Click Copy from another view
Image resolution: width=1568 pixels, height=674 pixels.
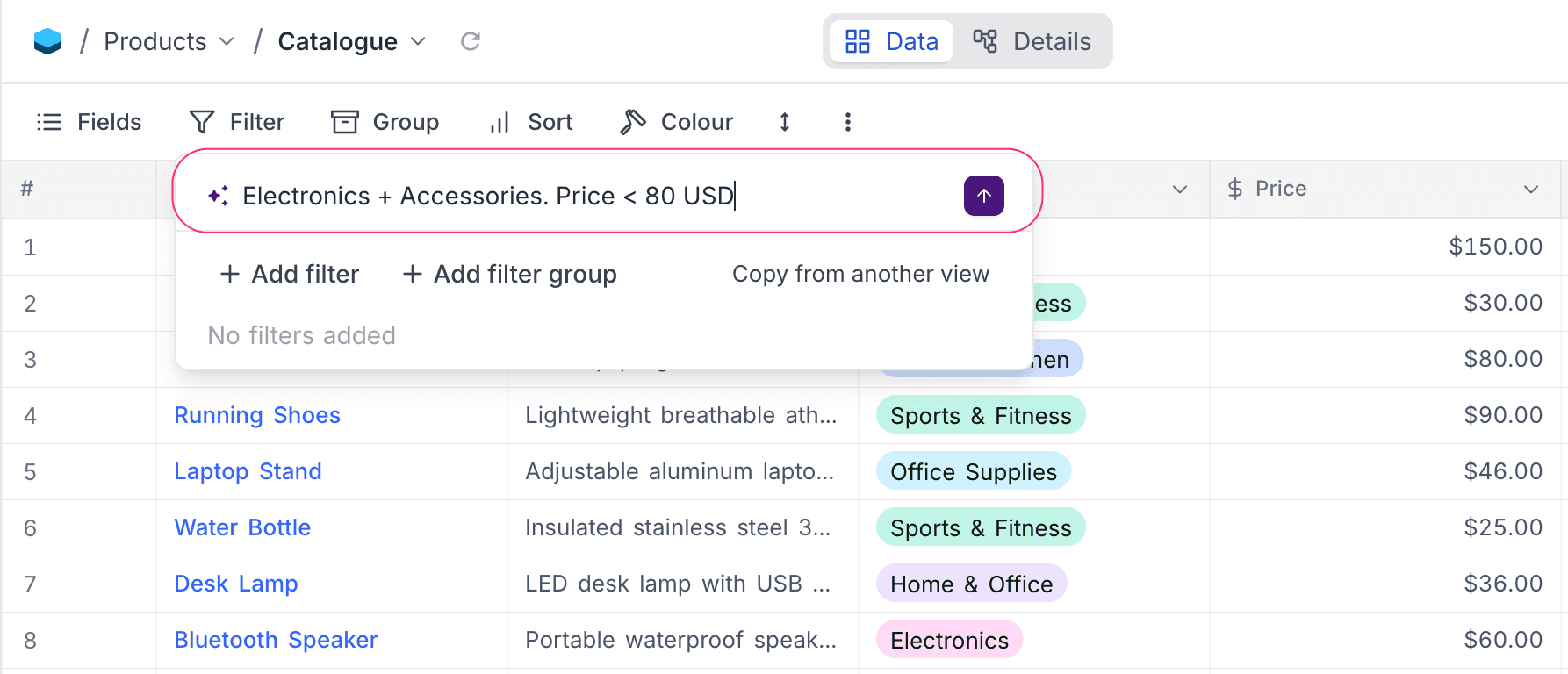pyautogui.click(x=860, y=275)
